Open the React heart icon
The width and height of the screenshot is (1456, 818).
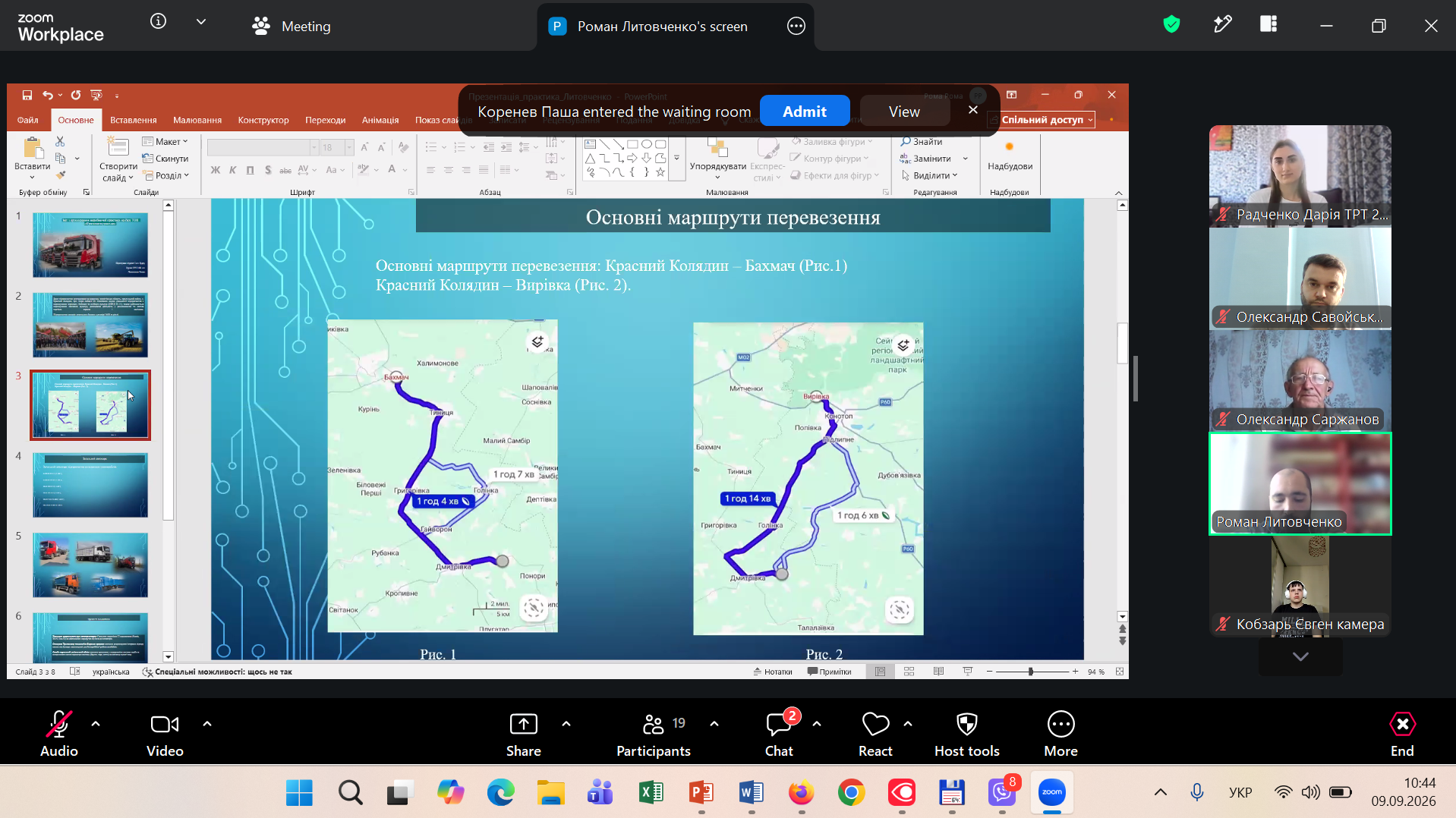coord(875,725)
